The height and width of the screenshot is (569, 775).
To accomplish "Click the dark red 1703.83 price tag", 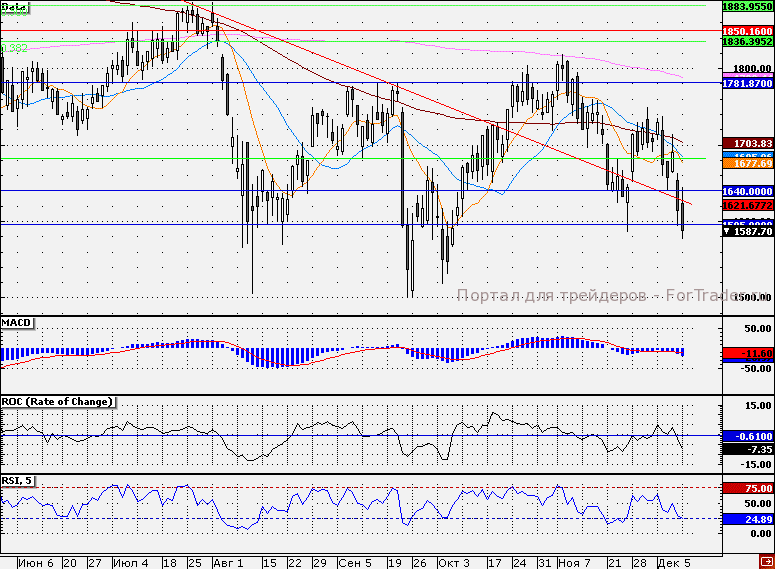I will [x=747, y=143].
